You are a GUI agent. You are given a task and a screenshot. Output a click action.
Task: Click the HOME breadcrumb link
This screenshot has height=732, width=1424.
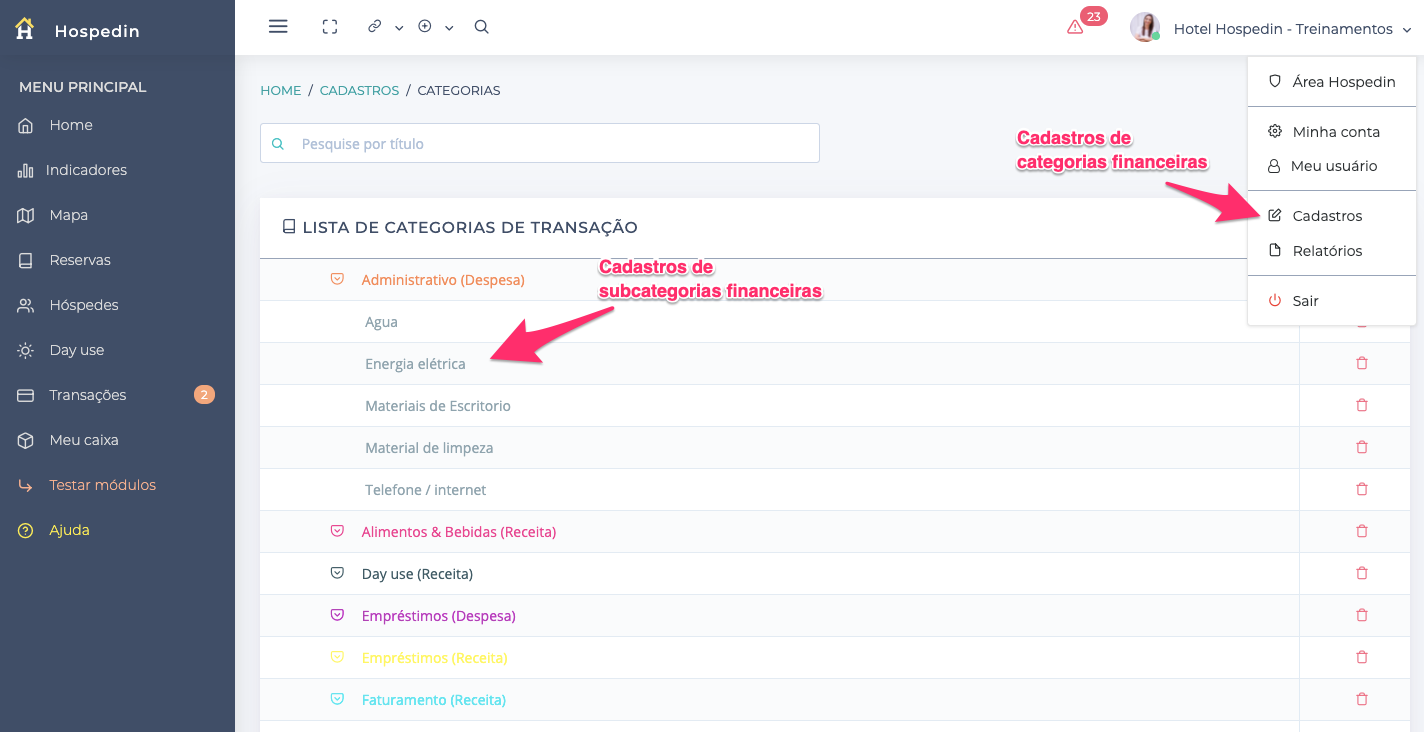280,90
